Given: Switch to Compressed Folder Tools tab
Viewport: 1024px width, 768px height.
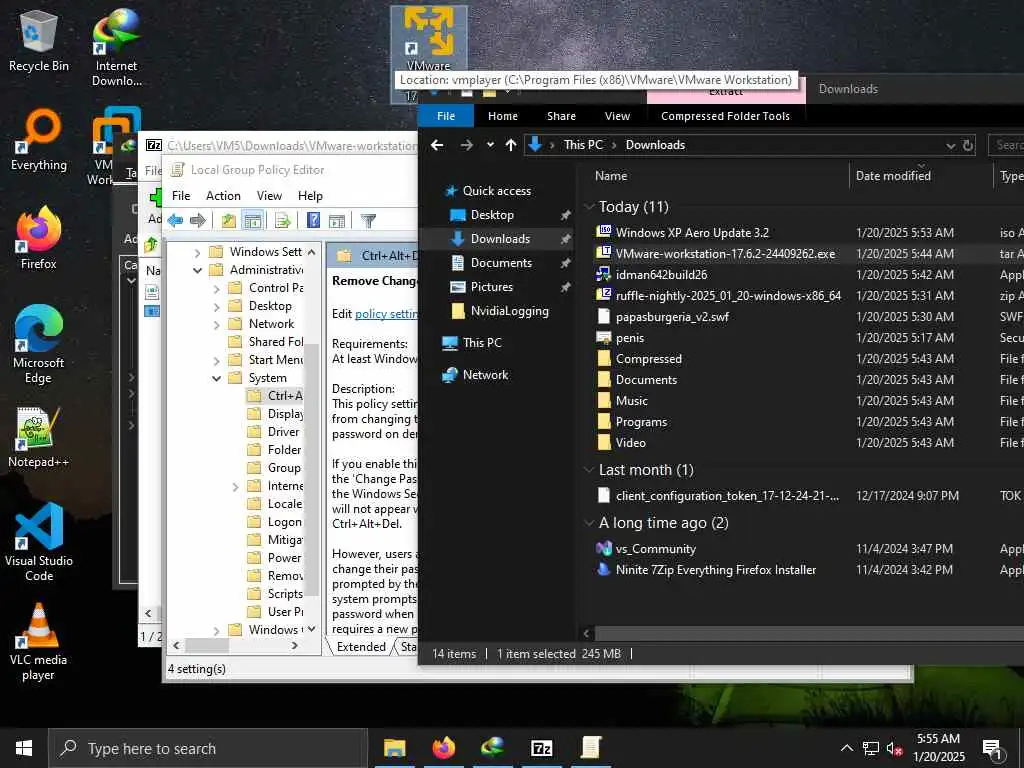Looking at the screenshot, I should [x=726, y=116].
